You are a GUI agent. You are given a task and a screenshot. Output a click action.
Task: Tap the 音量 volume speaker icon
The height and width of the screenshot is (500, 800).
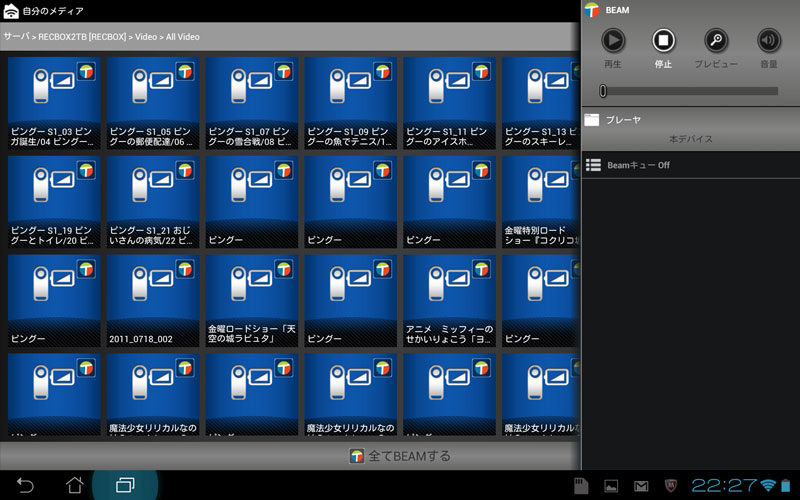(768, 41)
